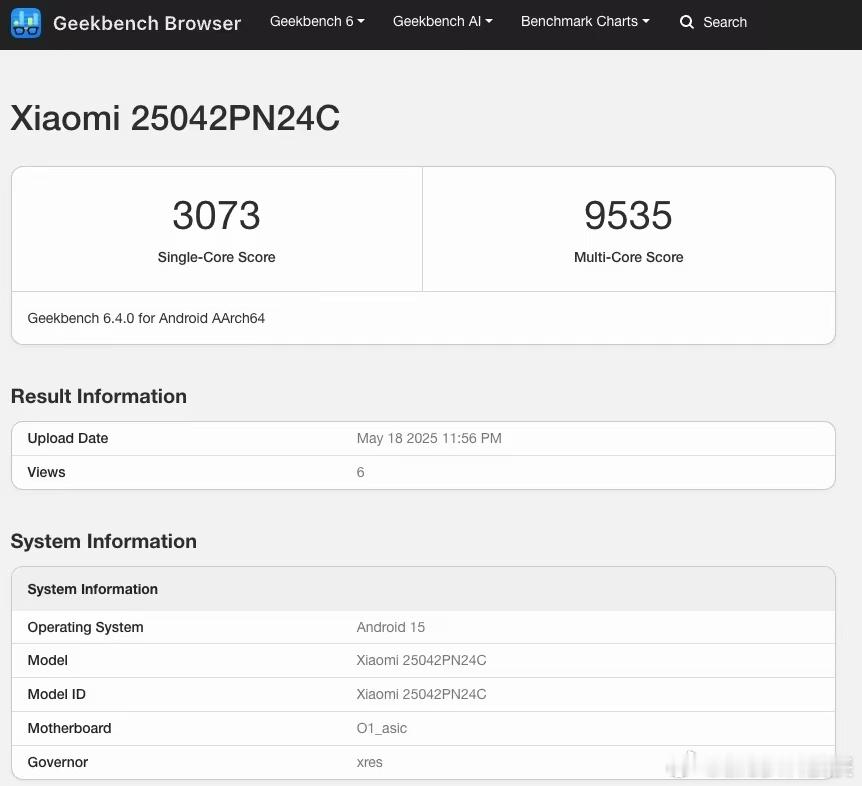
Task: Select the Model ID value Xiaomi 25042PN24C
Action: pos(421,694)
